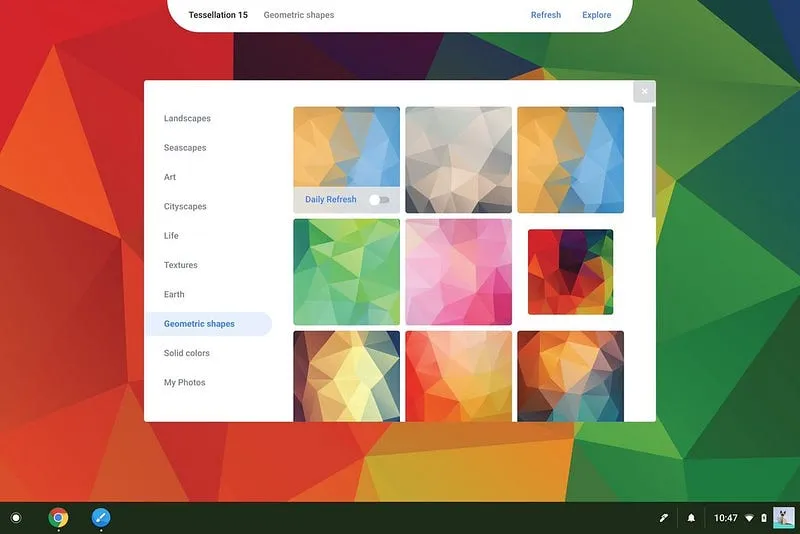Click the blue wallpaper picker app icon
The width and height of the screenshot is (800, 534).
(x=101, y=517)
